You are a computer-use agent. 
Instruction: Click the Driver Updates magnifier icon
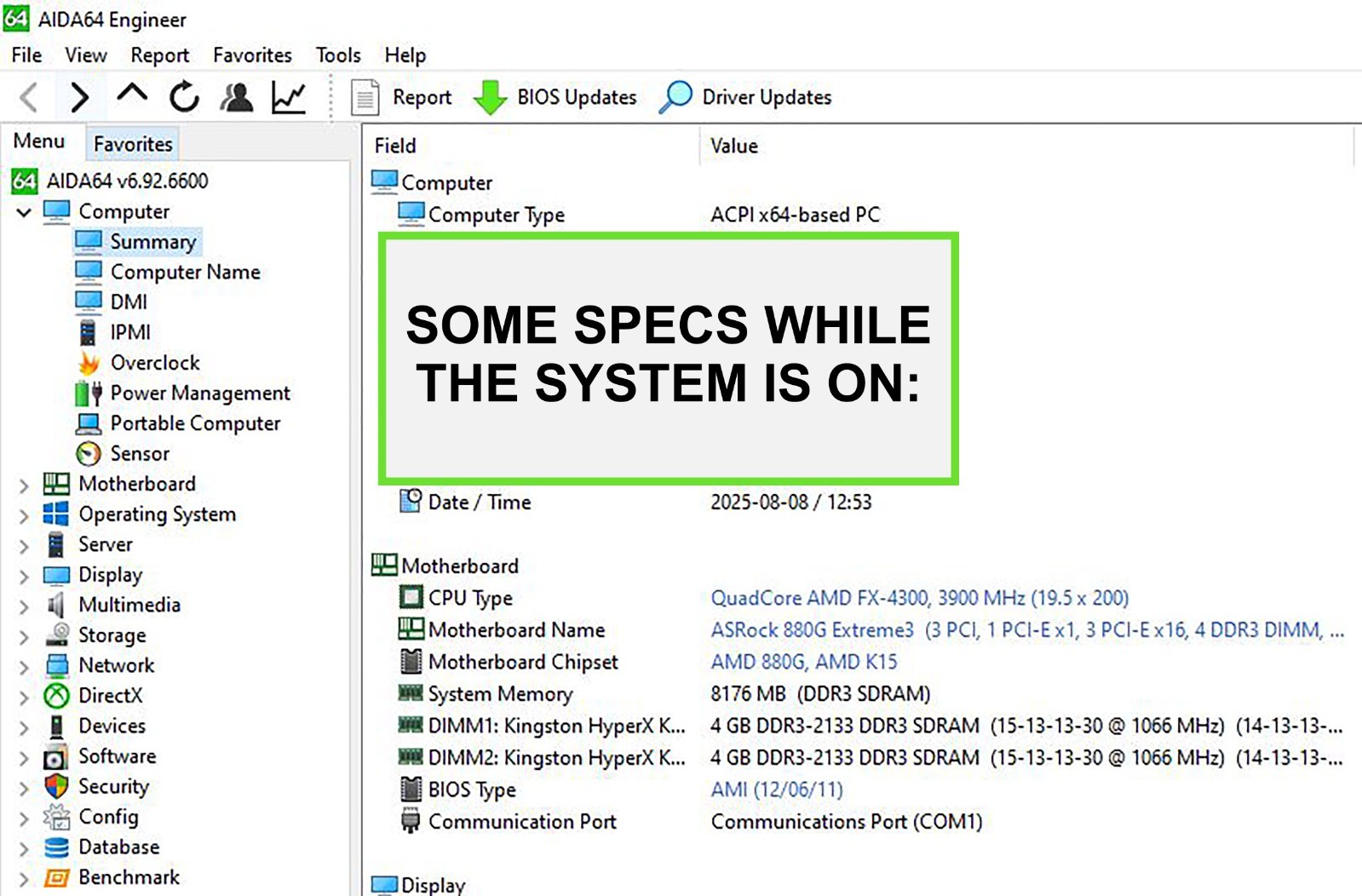(x=675, y=97)
